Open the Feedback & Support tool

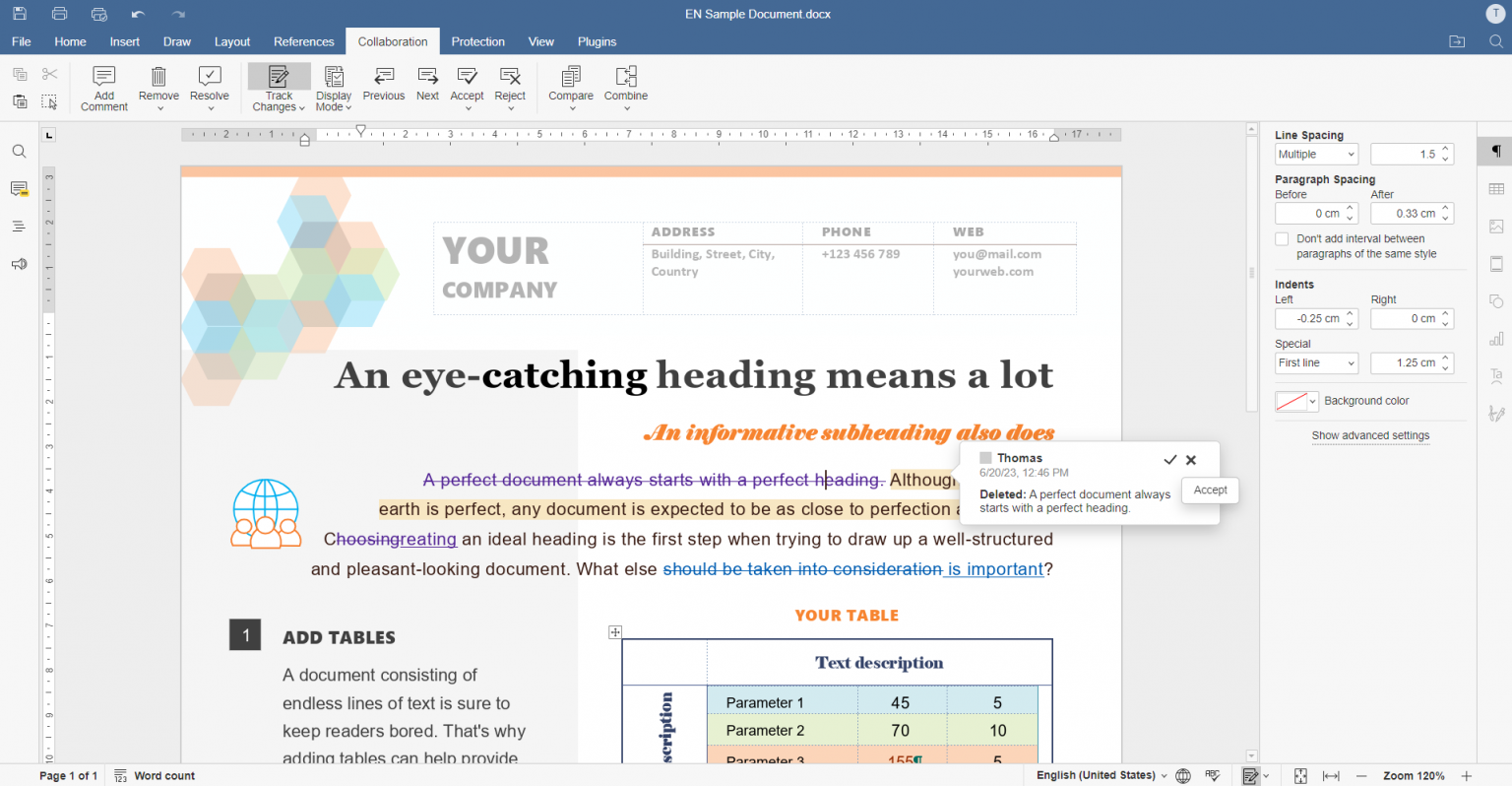pos(19,264)
